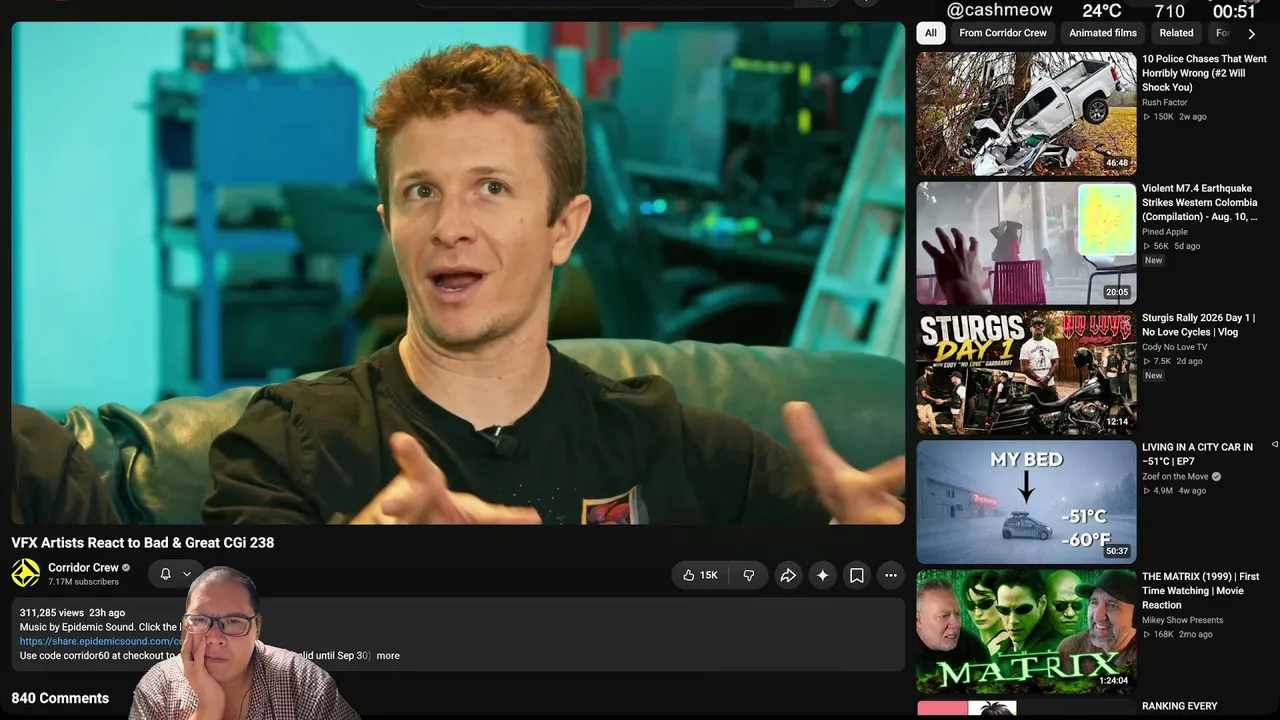Open the three-dot more actions menu

coord(891,575)
